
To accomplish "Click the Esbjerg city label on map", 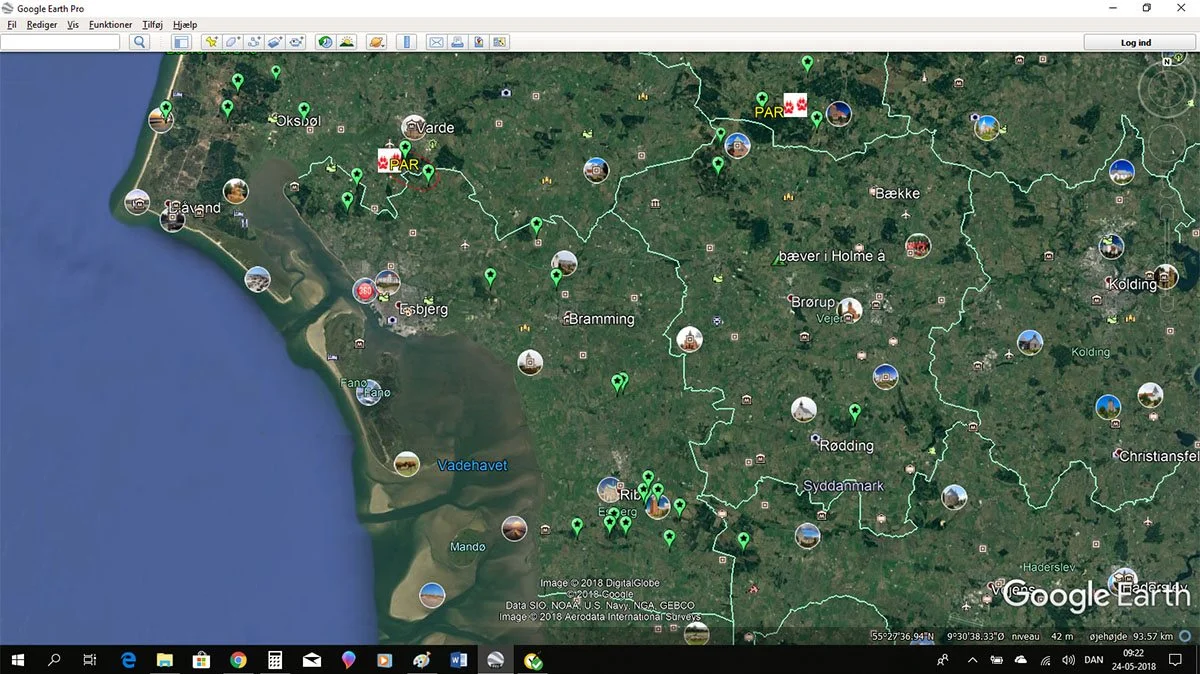I will (x=424, y=309).
